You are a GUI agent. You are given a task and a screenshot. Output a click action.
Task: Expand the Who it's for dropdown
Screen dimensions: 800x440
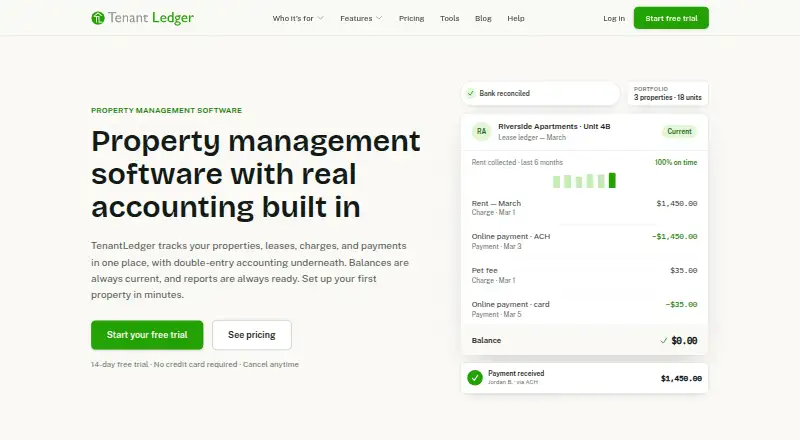(298, 18)
